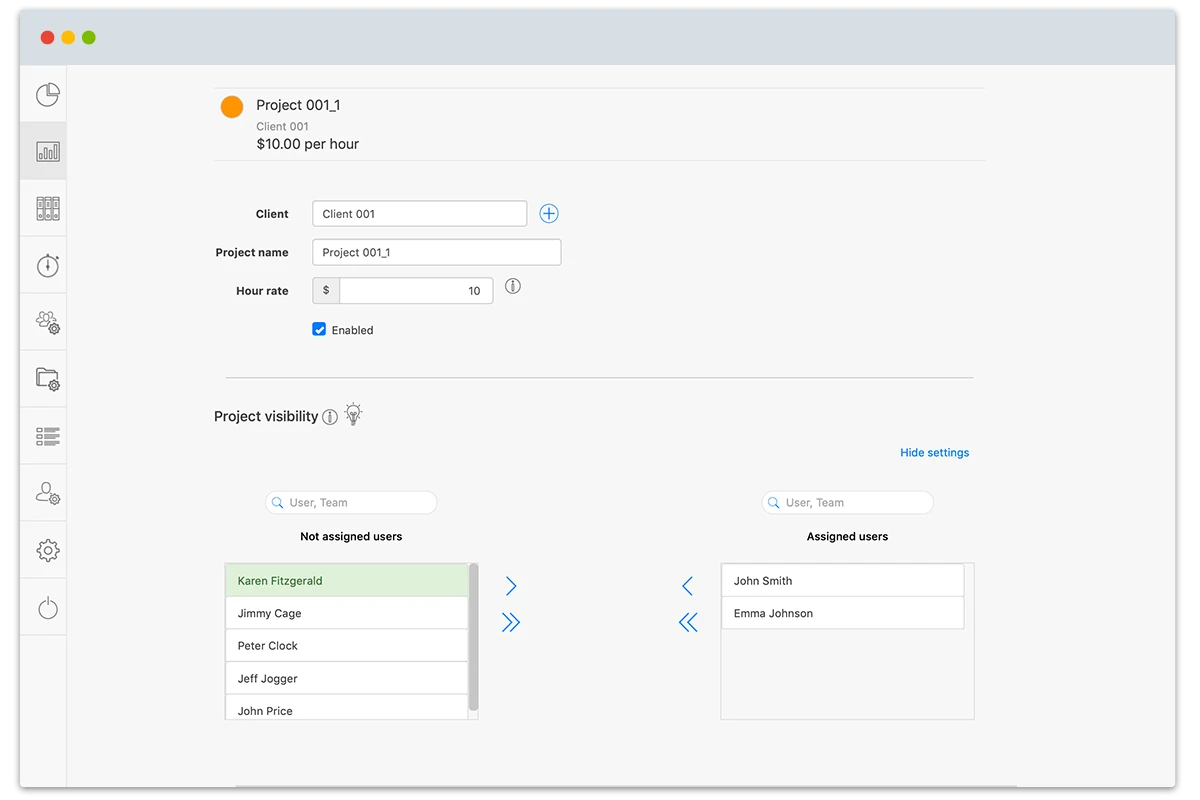View the info icon next to Hour rate
Screen dimensions: 1200x800
513,286
